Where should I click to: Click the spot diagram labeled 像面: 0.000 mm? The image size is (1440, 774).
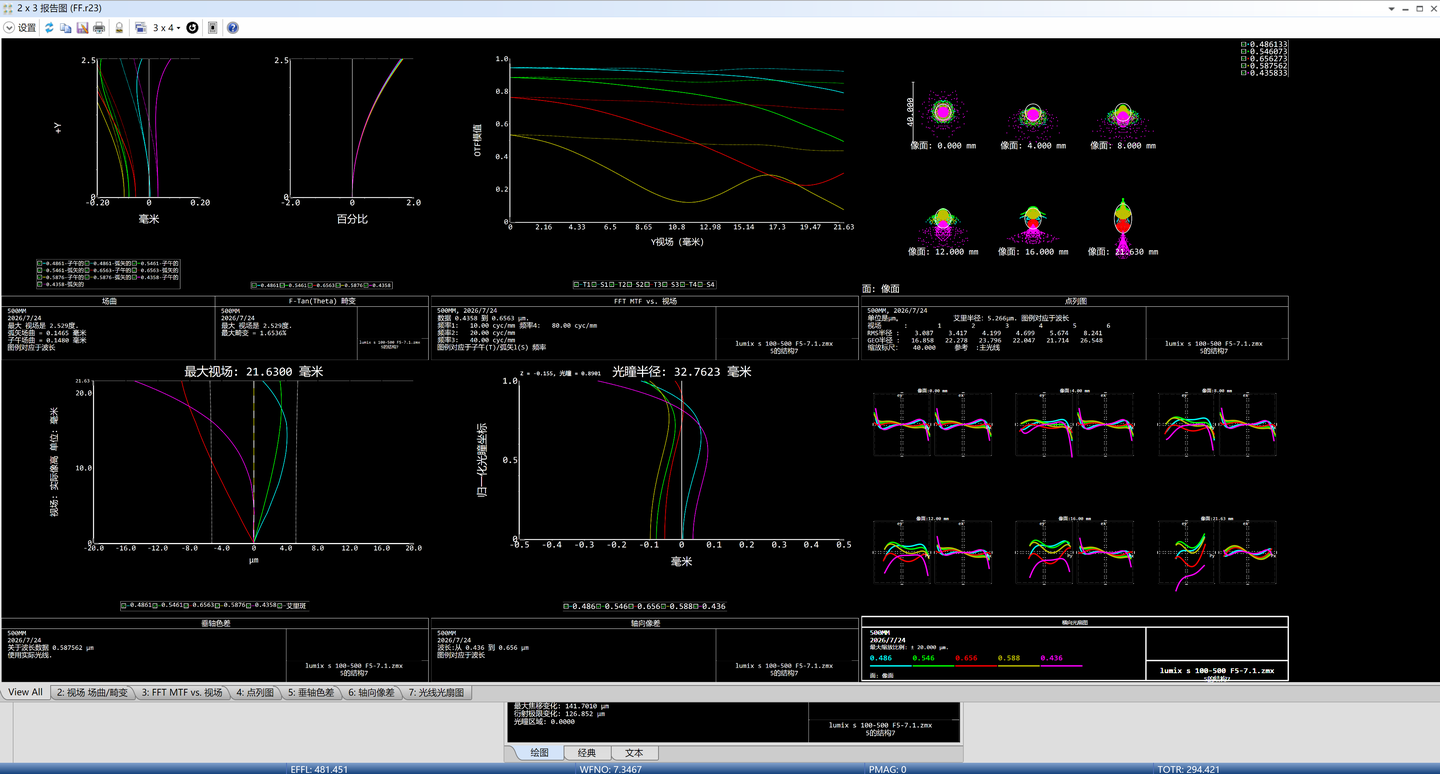click(942, 112)
